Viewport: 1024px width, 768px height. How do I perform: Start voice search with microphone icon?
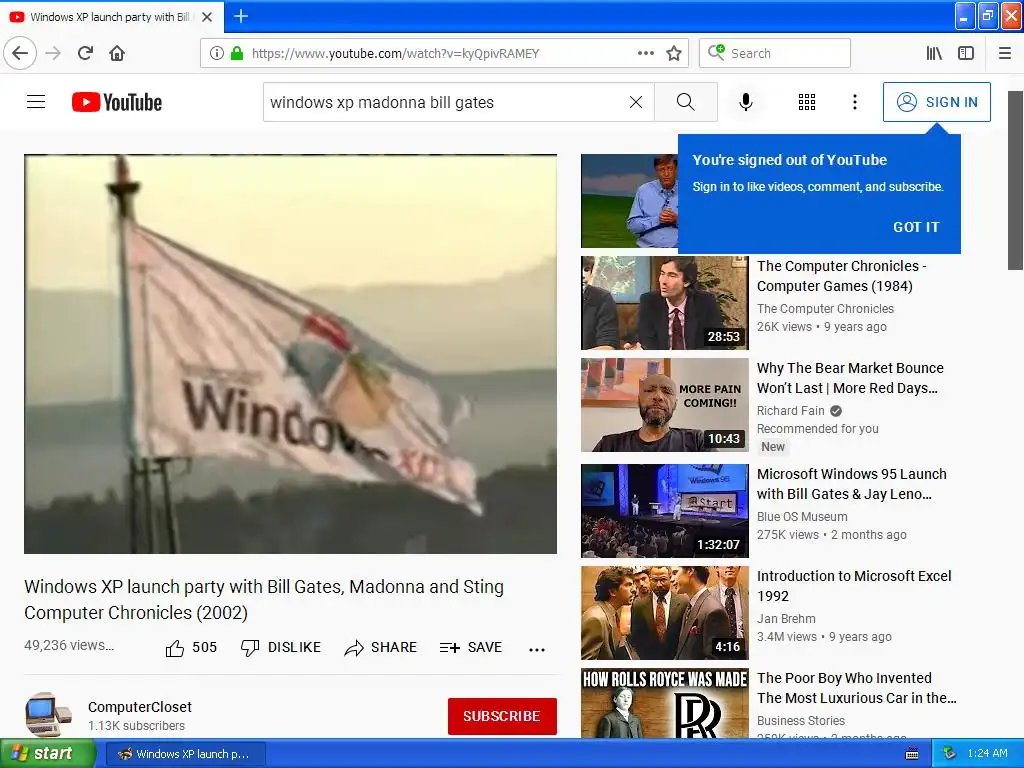click(x=745, y=102)
